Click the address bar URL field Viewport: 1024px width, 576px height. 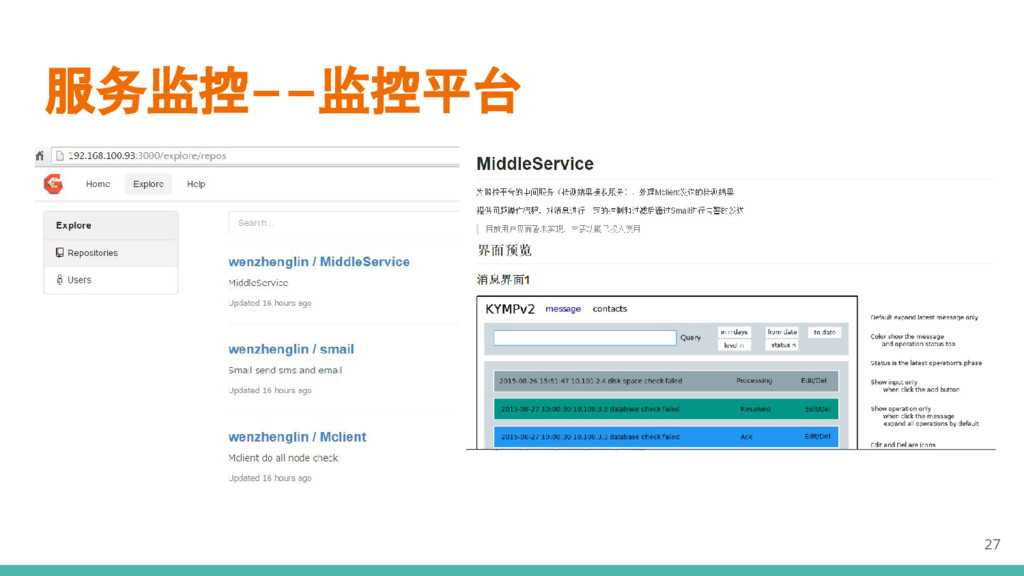256,155
